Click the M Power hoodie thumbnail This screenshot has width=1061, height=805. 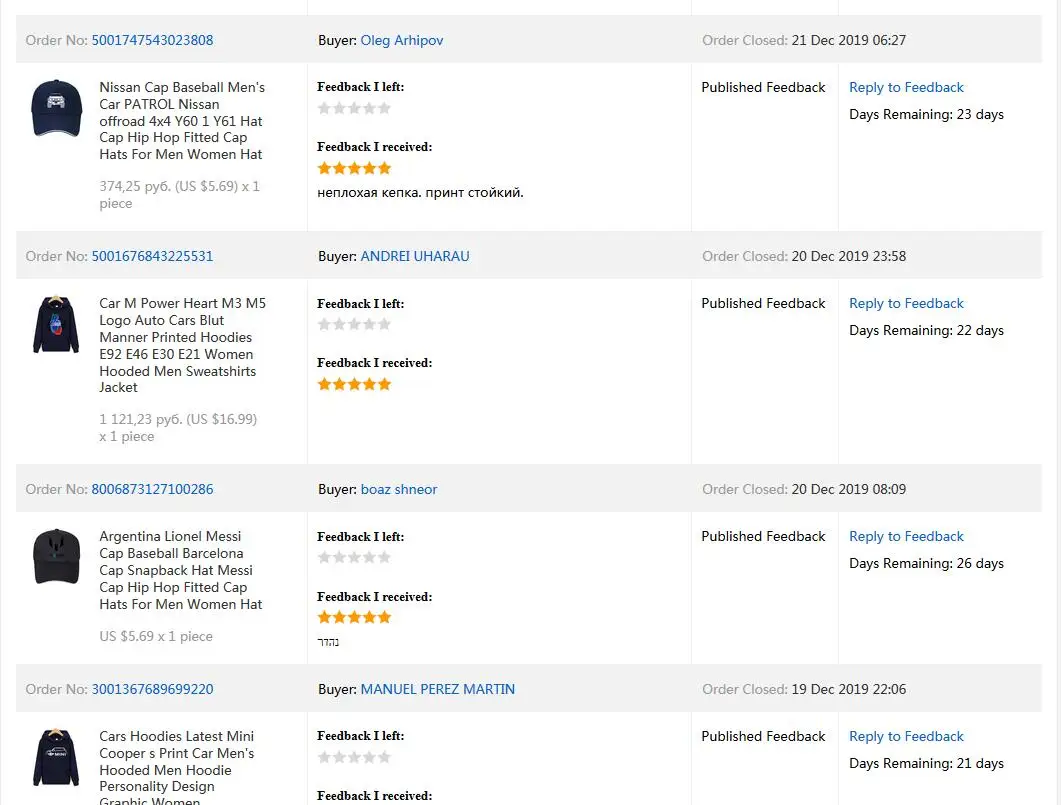pyautogui.click(x=57, y=324)
